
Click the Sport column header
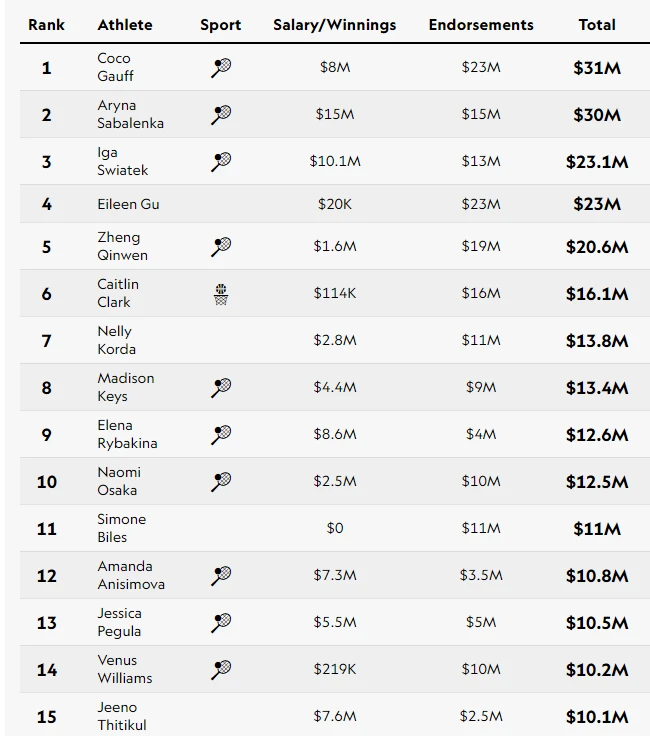(220, 25)
